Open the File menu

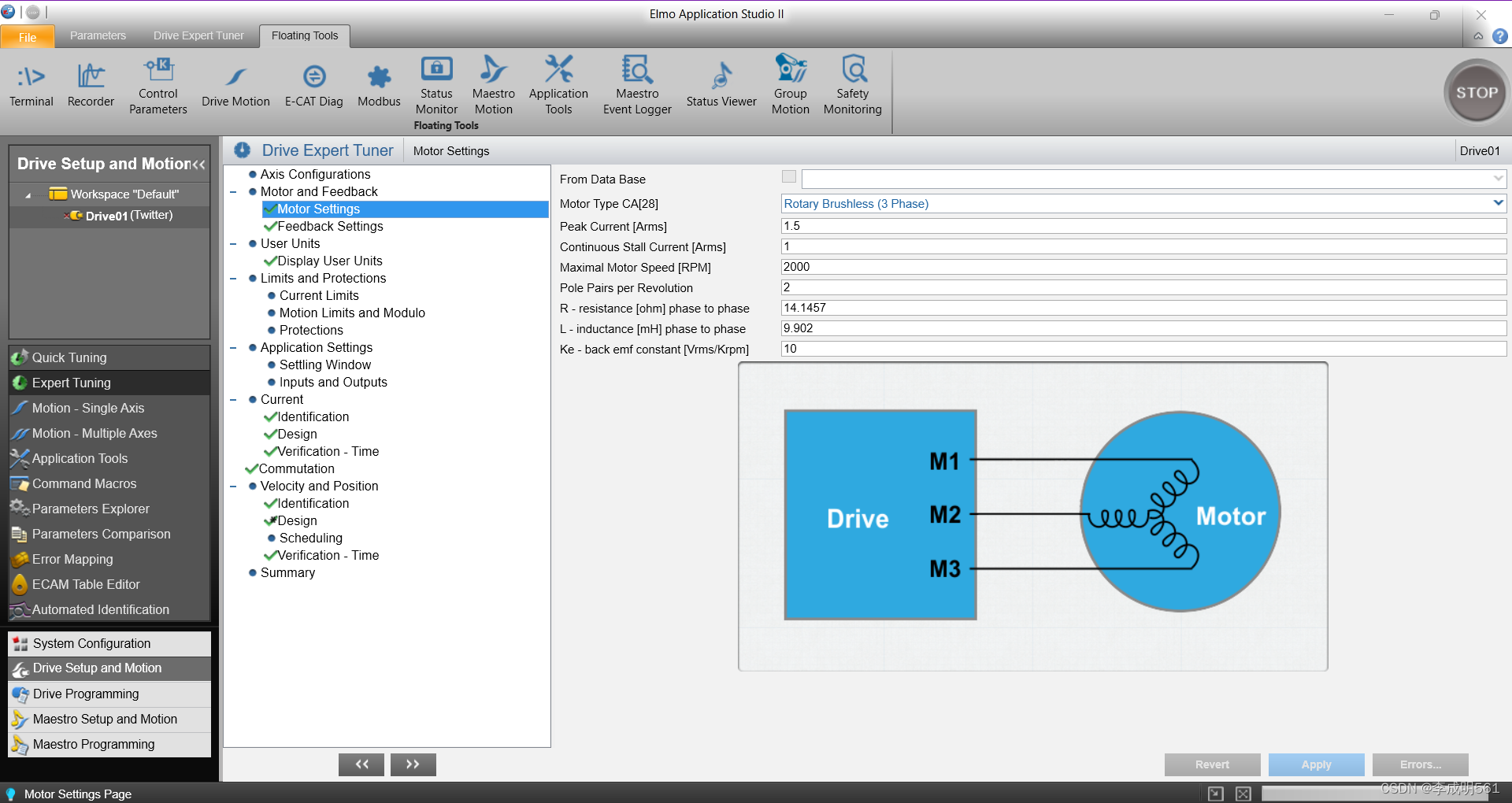pyautogui.click(x=28, y=37)
